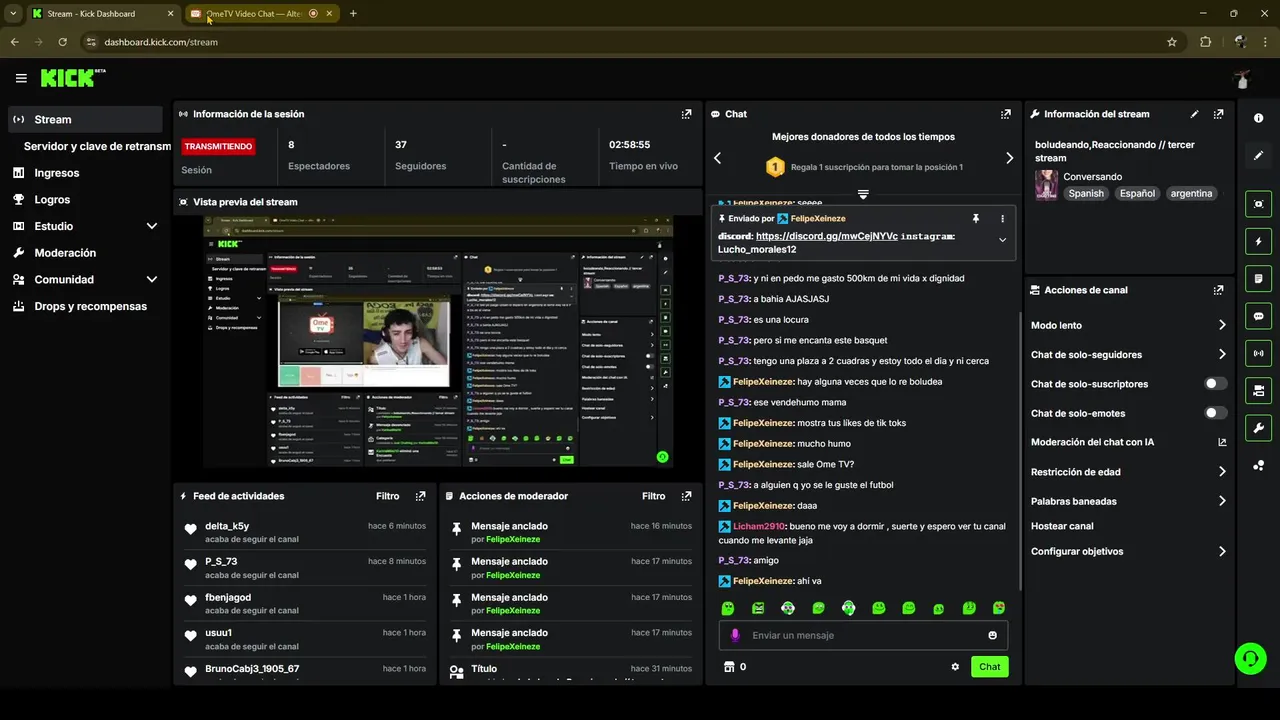Image resolution: width=1280 pixels, height=720 pixels.
Task: Toggle the document icon in right sidebar
Action: click(1258, 278)
